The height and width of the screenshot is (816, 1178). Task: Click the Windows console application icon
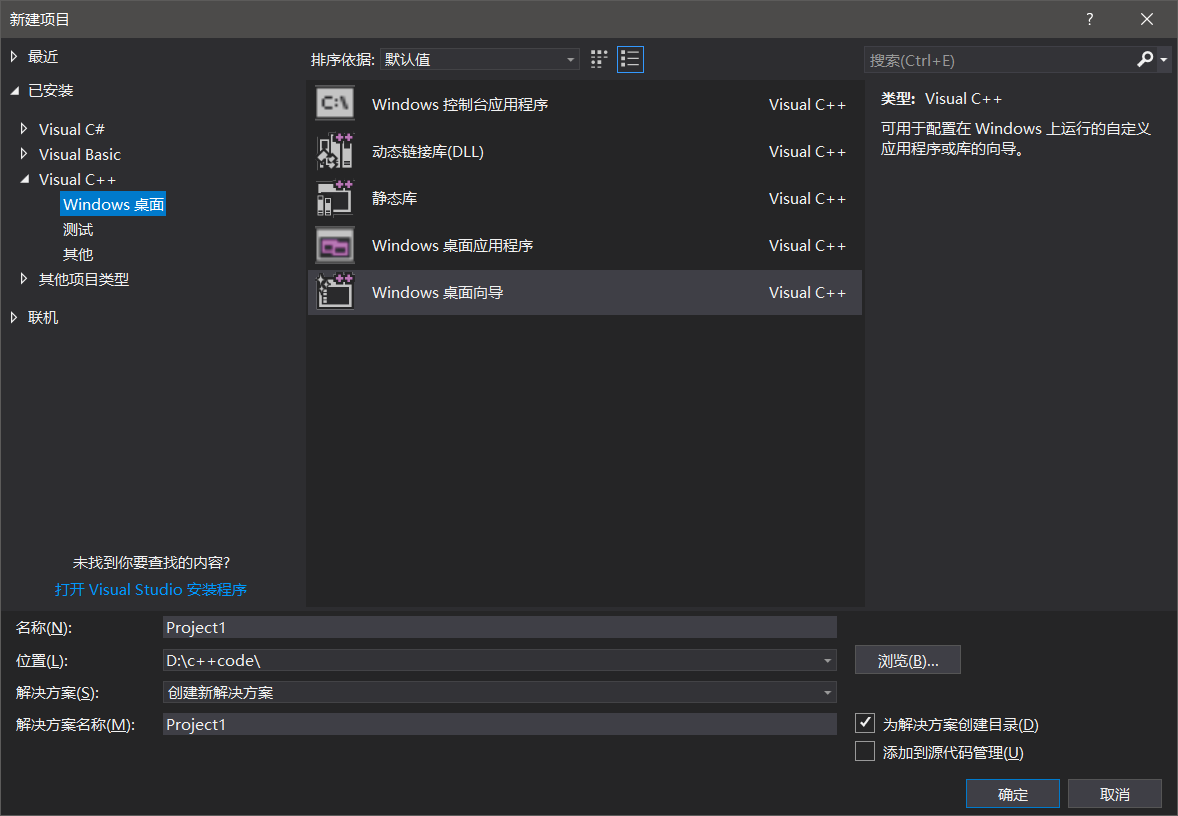[x=335, y=104]
